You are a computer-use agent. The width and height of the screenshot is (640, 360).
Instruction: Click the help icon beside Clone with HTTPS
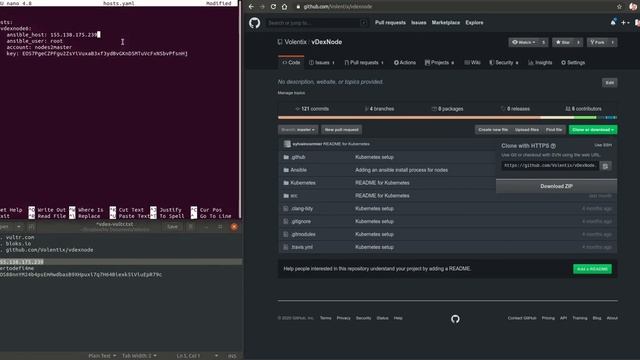coord(553,146)
